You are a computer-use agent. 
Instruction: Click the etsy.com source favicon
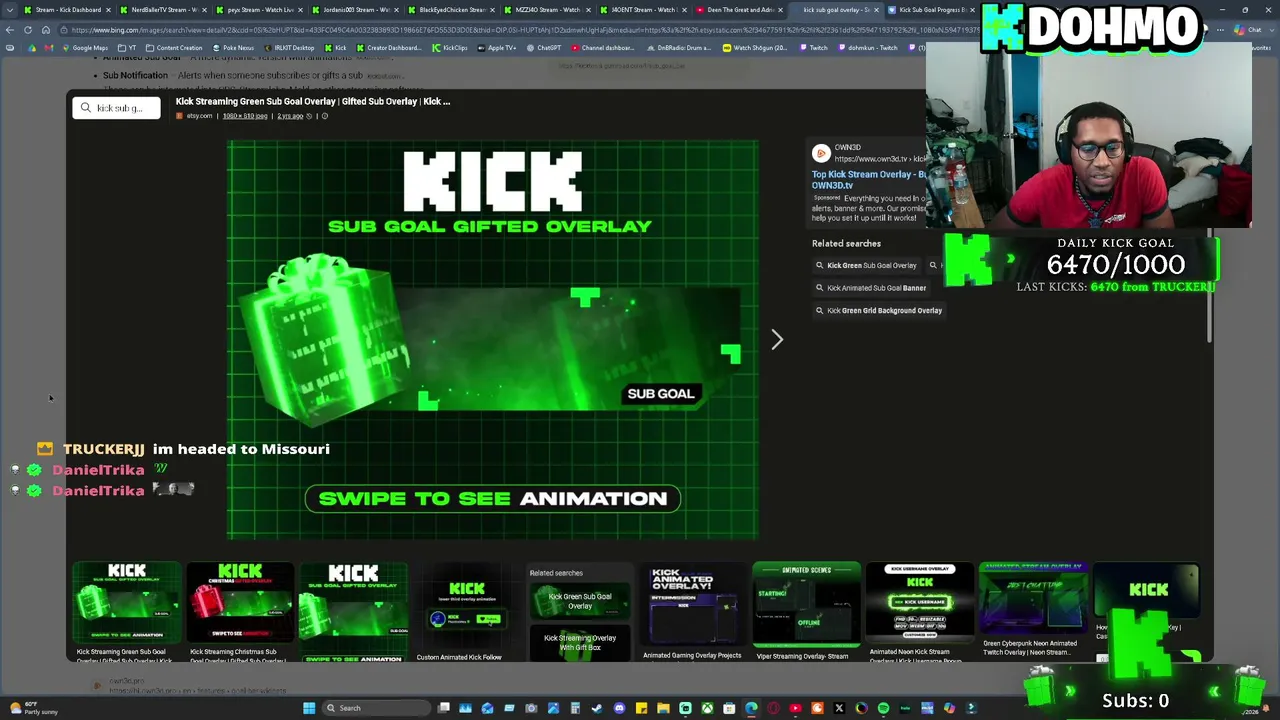click(179, 116)
